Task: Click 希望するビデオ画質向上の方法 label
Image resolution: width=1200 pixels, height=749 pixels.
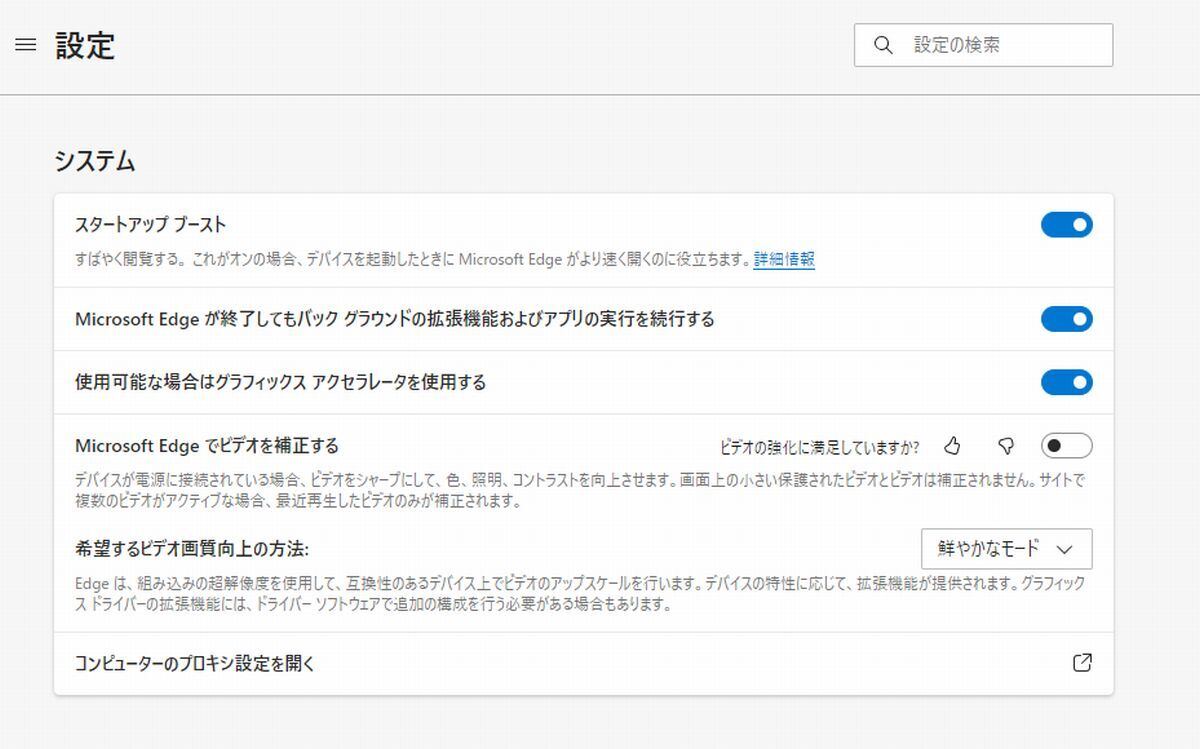Action: (192, 549)
